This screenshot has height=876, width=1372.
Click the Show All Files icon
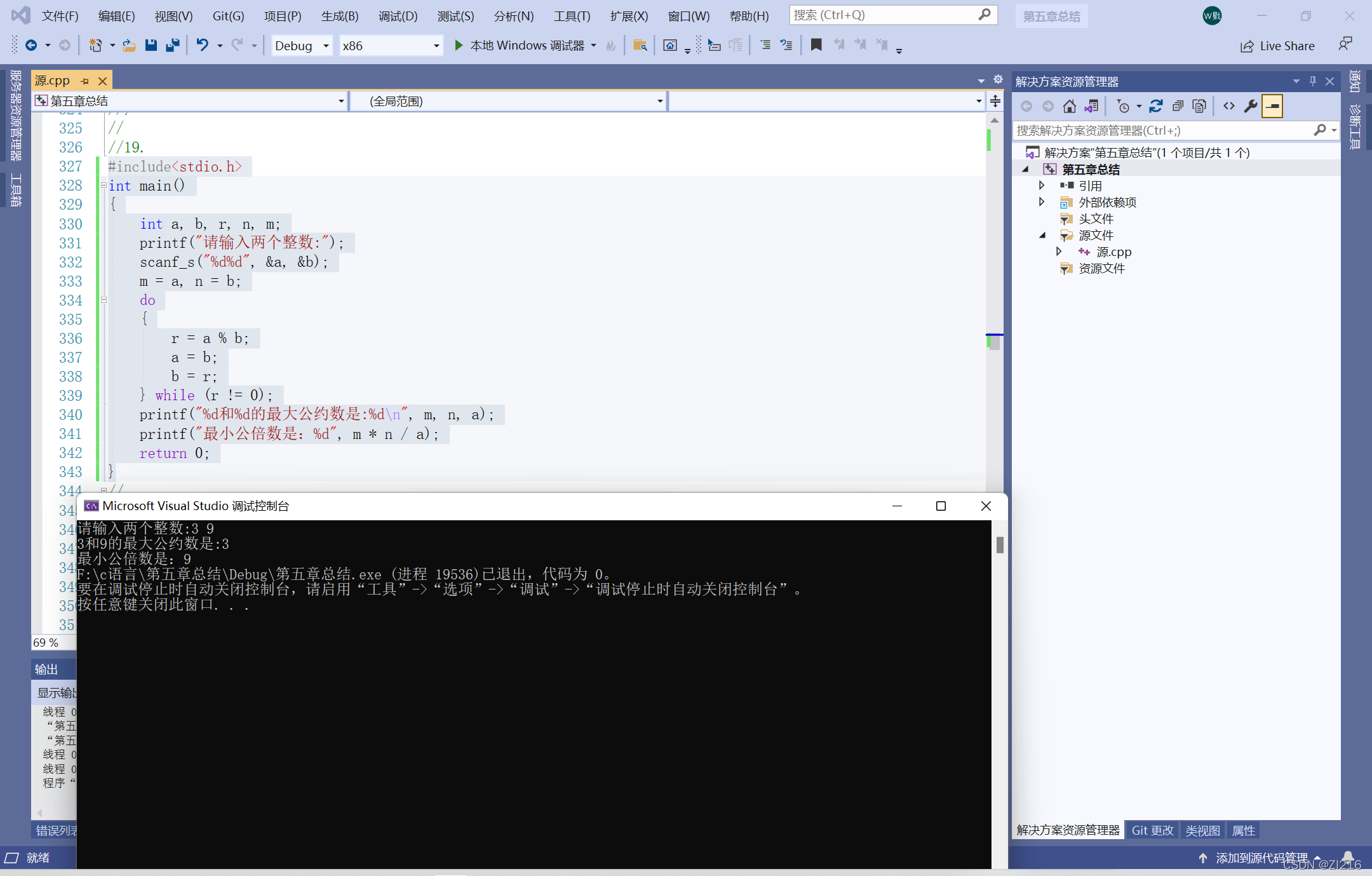click(1199, 106)
